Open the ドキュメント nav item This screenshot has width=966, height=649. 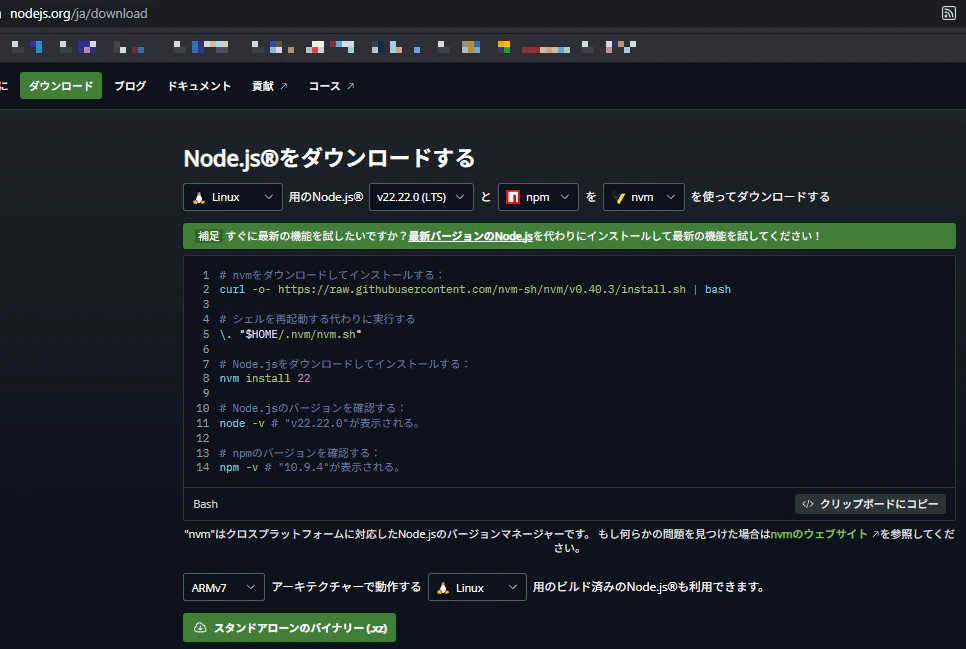[x=199, y=86]
